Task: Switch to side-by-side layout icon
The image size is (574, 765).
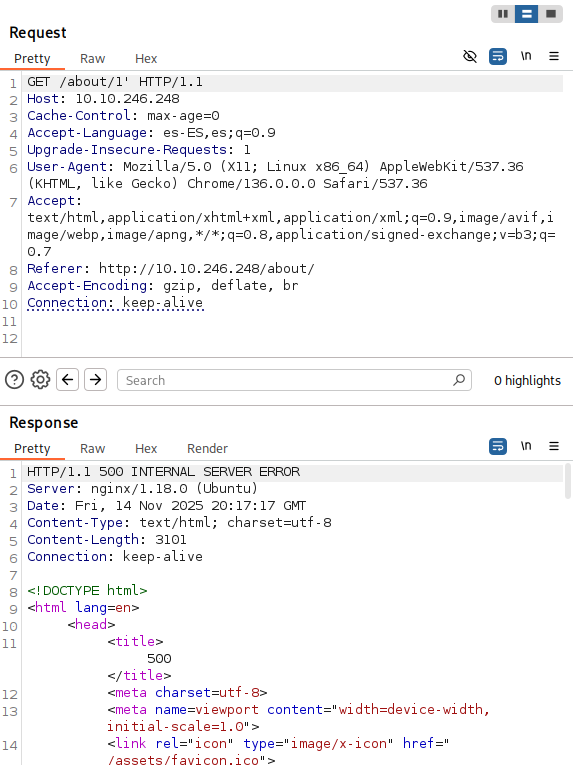Action: click(503, 14)
